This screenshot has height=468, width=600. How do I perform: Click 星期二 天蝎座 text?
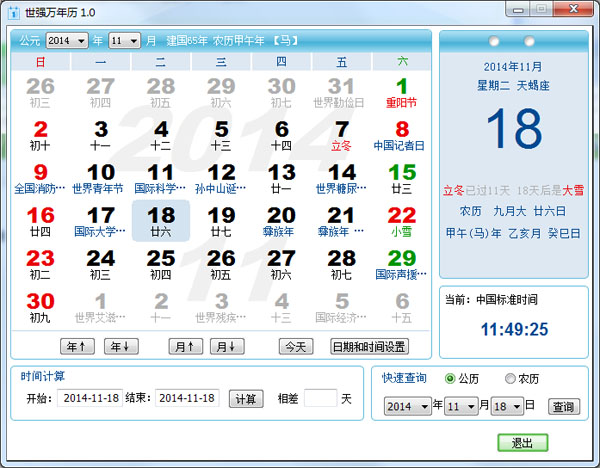pos(513,85)
